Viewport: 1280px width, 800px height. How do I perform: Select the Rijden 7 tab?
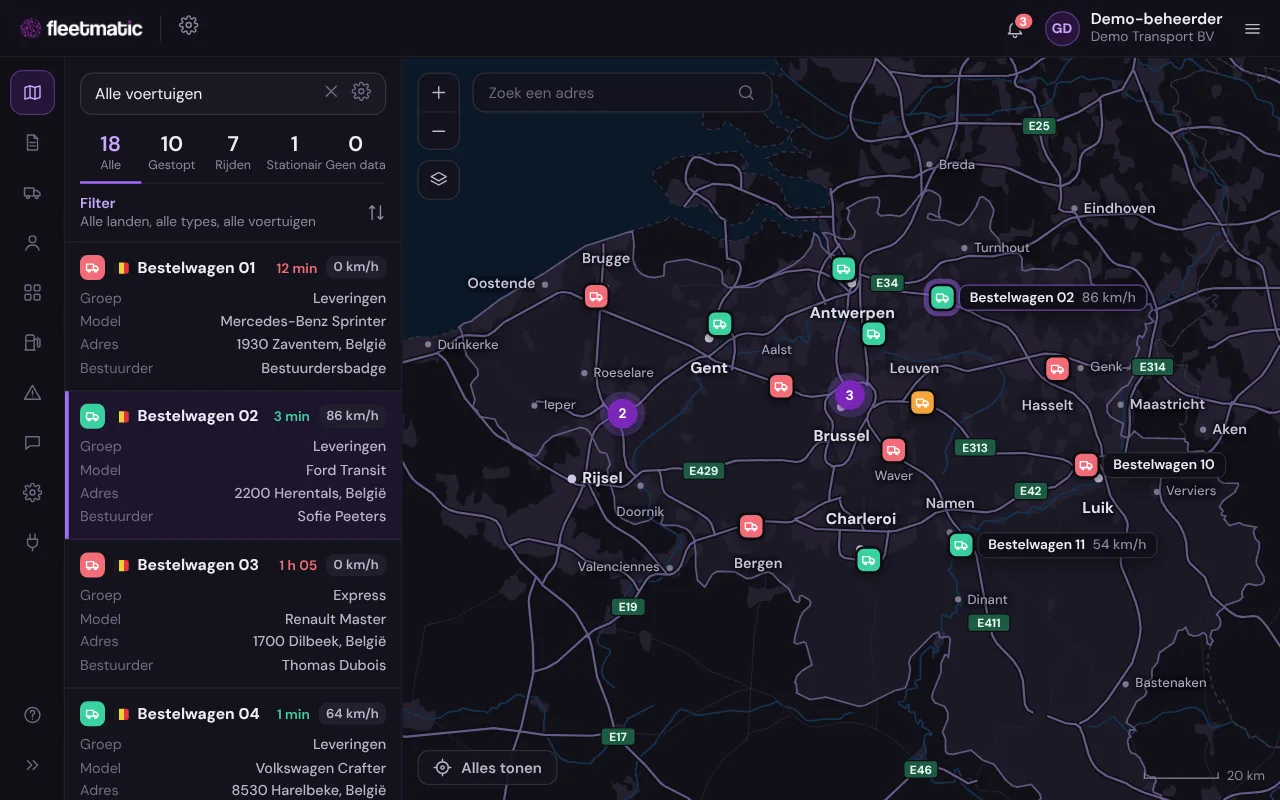233,153
